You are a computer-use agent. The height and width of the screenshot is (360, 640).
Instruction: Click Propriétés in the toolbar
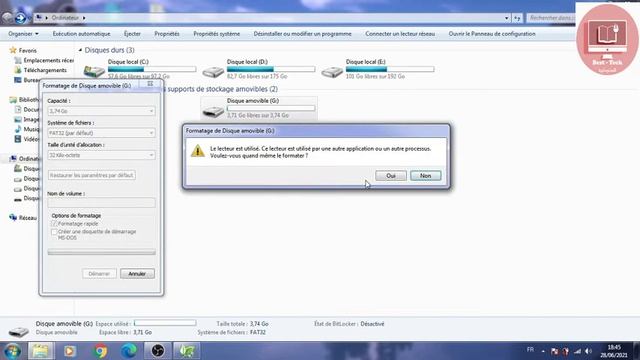(167, 34)
